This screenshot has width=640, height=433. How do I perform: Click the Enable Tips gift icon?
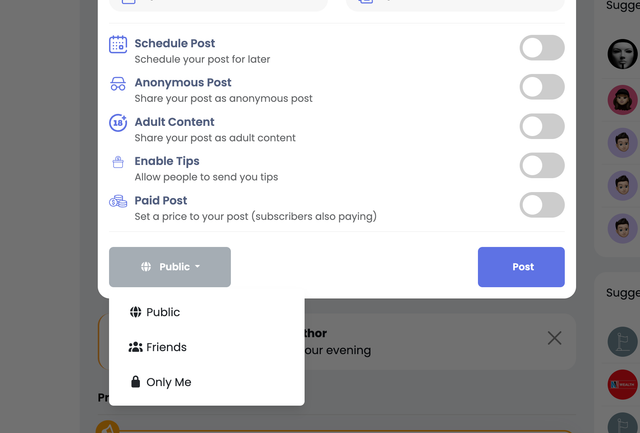pyautogui.click(x=118, y=162)
